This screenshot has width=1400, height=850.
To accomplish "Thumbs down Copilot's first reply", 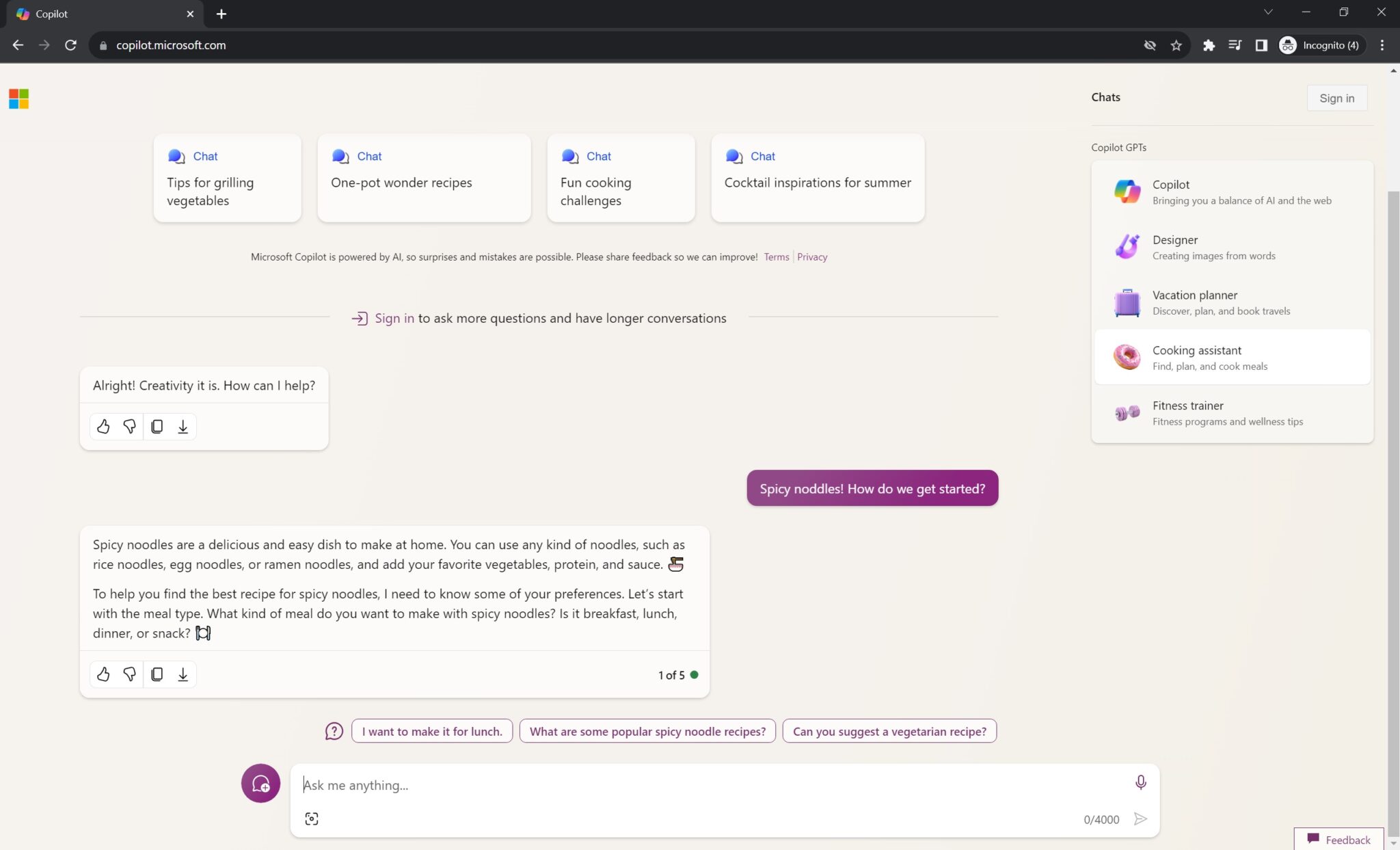I will point(129,426).
